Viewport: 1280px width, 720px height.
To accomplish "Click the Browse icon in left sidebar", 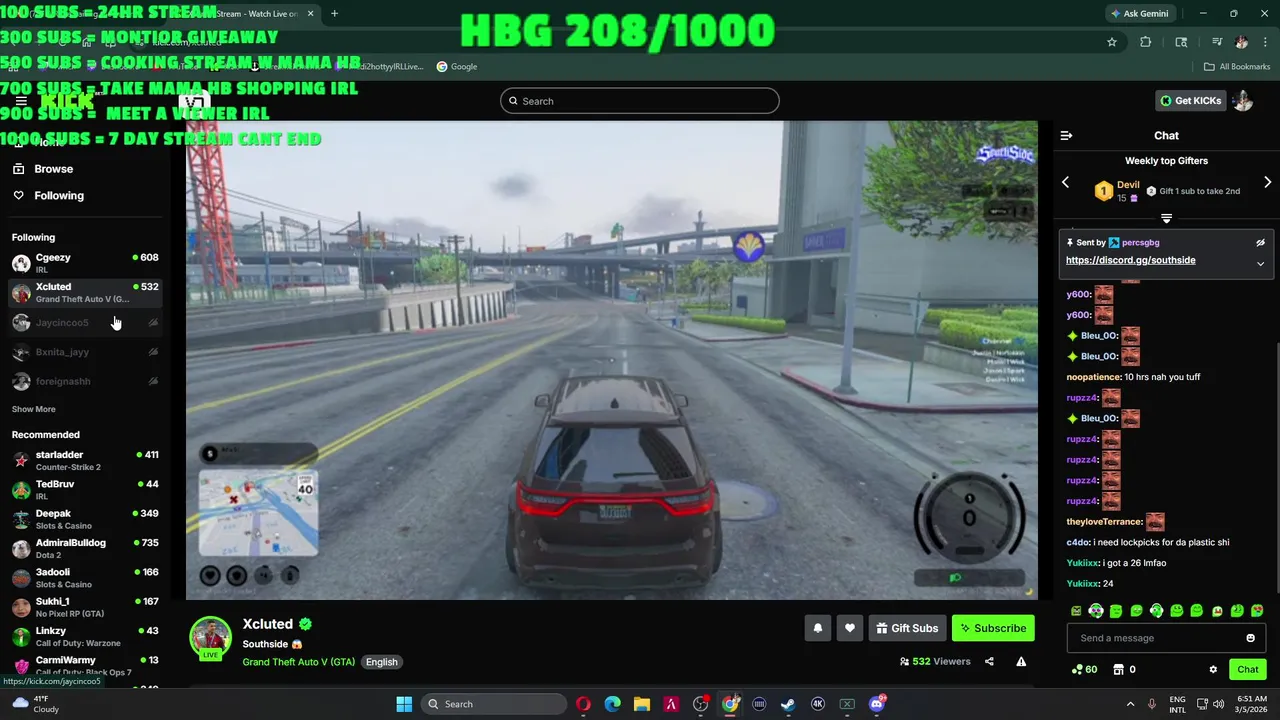I will [x=18, y=169].
